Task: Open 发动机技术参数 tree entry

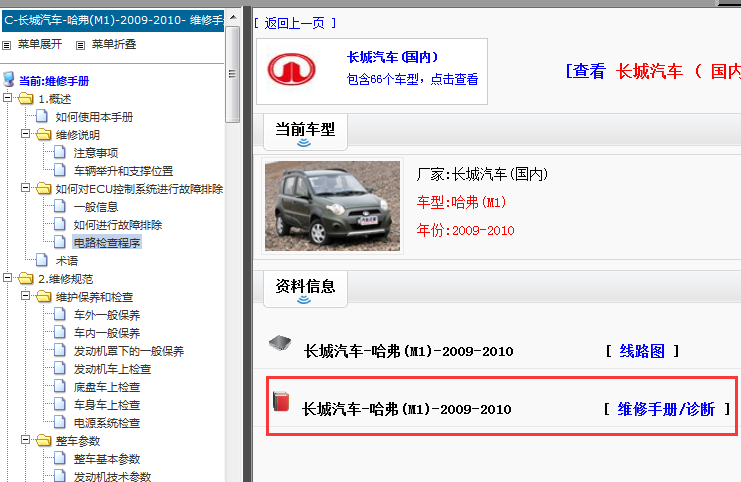Action: click(x=112, y=476)
